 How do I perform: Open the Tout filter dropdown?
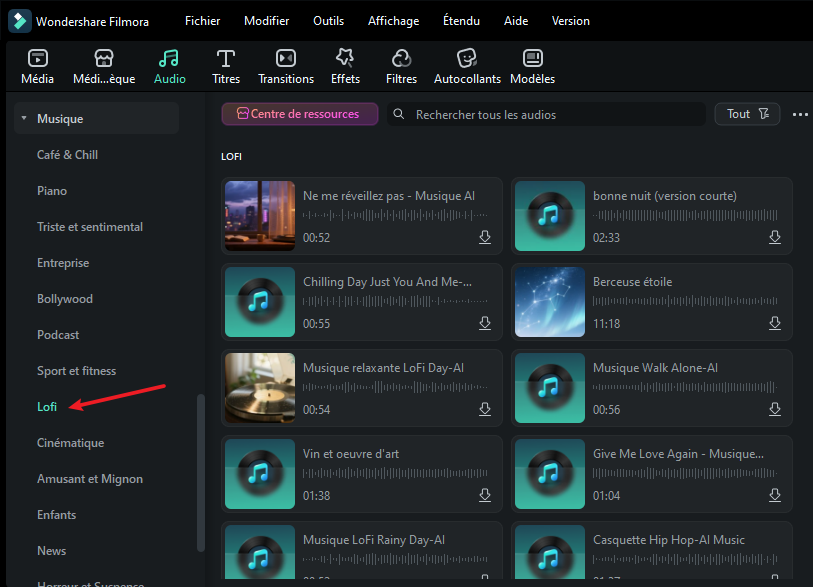(747, 114)
